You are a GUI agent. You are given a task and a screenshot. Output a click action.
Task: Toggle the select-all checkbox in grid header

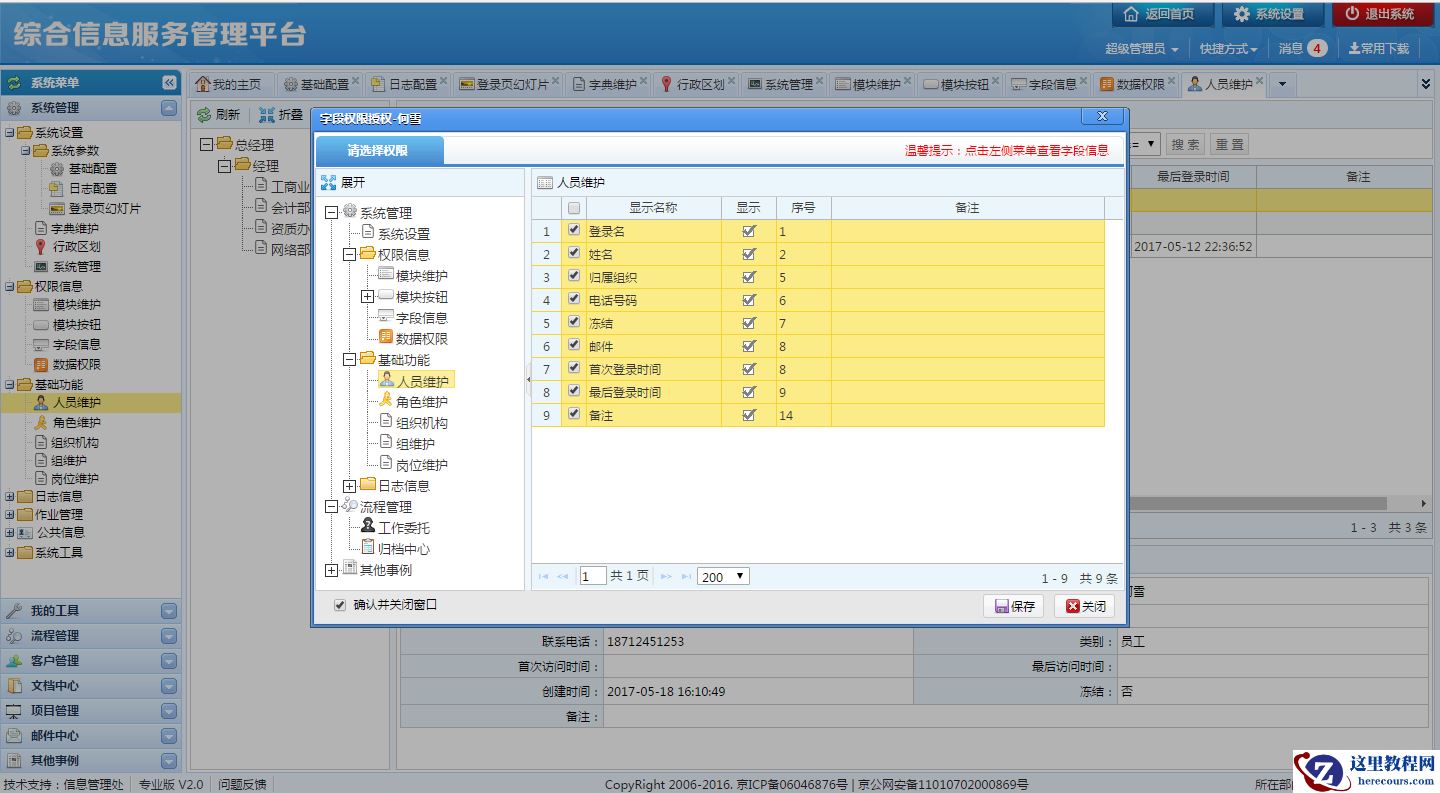(573, 208)
